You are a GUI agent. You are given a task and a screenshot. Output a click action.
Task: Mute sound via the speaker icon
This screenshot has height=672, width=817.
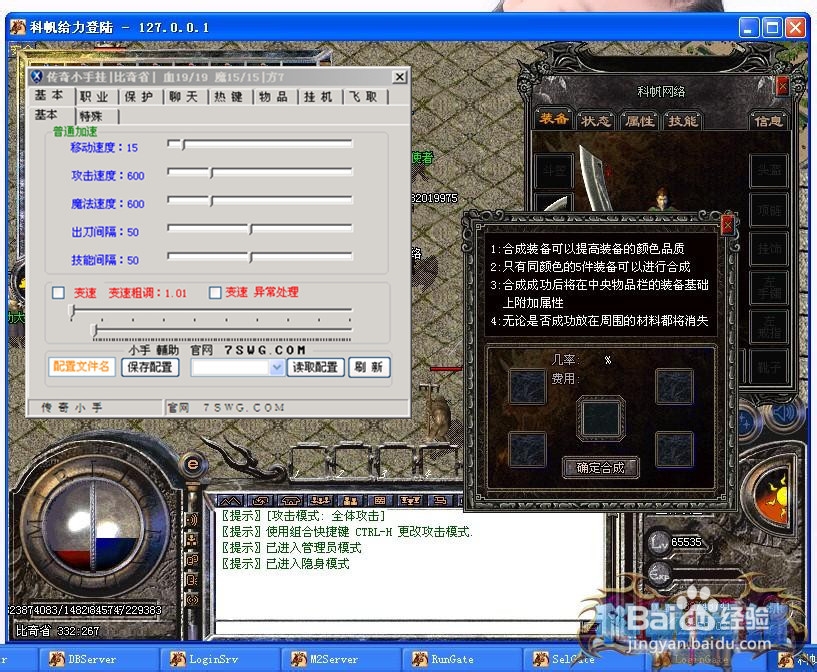pos(781,415)
